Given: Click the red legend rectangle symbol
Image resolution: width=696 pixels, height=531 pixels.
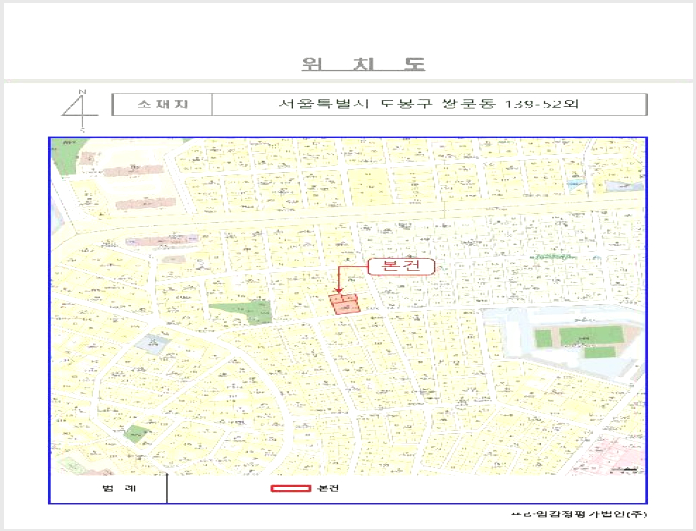Looking at the screenshot, I should click(291, 488).
